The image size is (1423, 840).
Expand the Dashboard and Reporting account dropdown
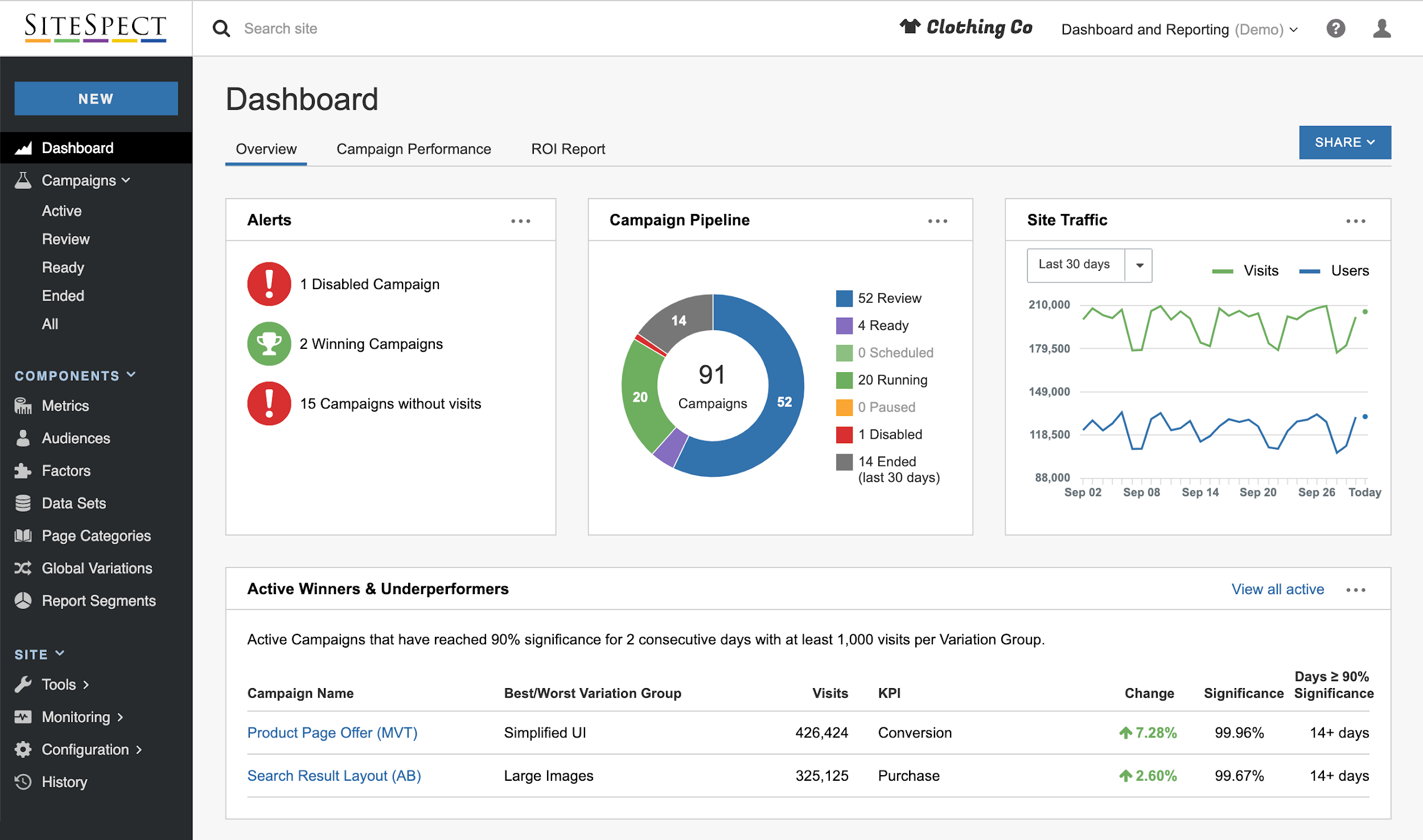pyautogui.click(x=1179, y=30)
